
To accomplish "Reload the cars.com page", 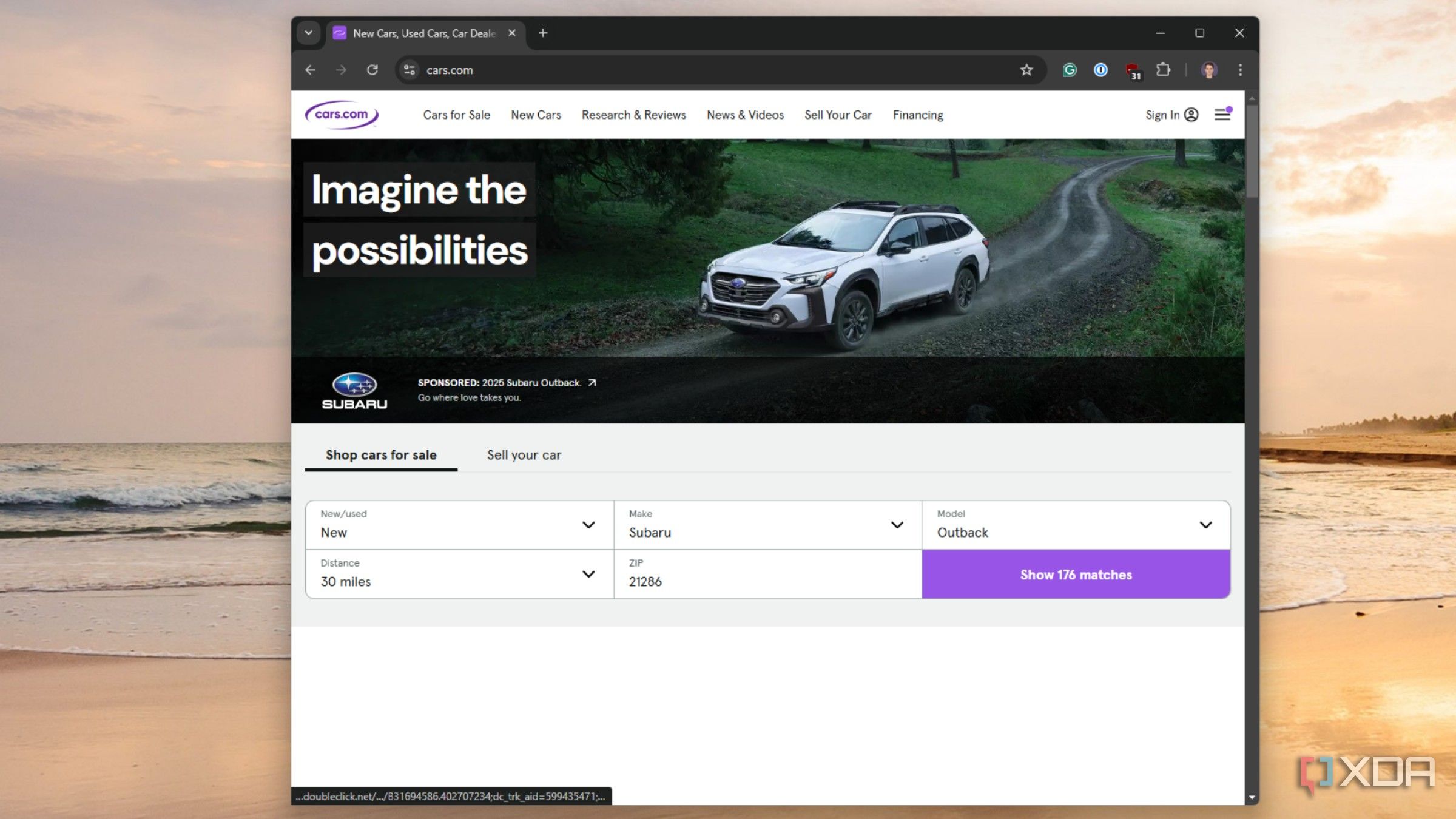I will tap(372, 70).
